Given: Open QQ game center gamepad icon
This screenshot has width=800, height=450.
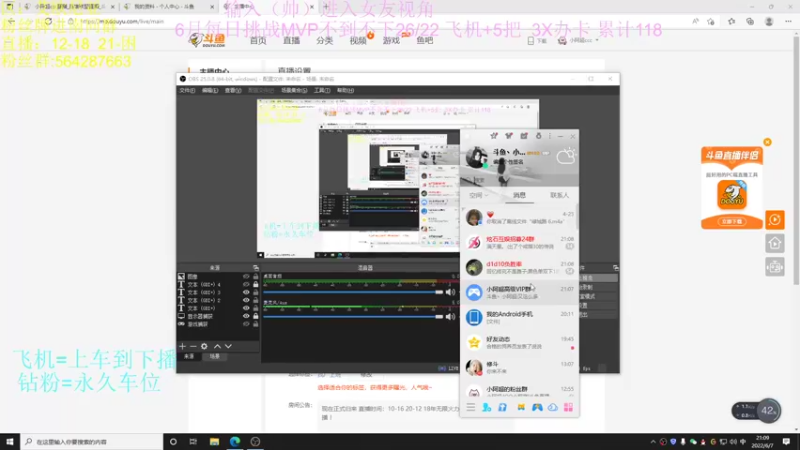Looking at the screenshot, I should [537, 407].
